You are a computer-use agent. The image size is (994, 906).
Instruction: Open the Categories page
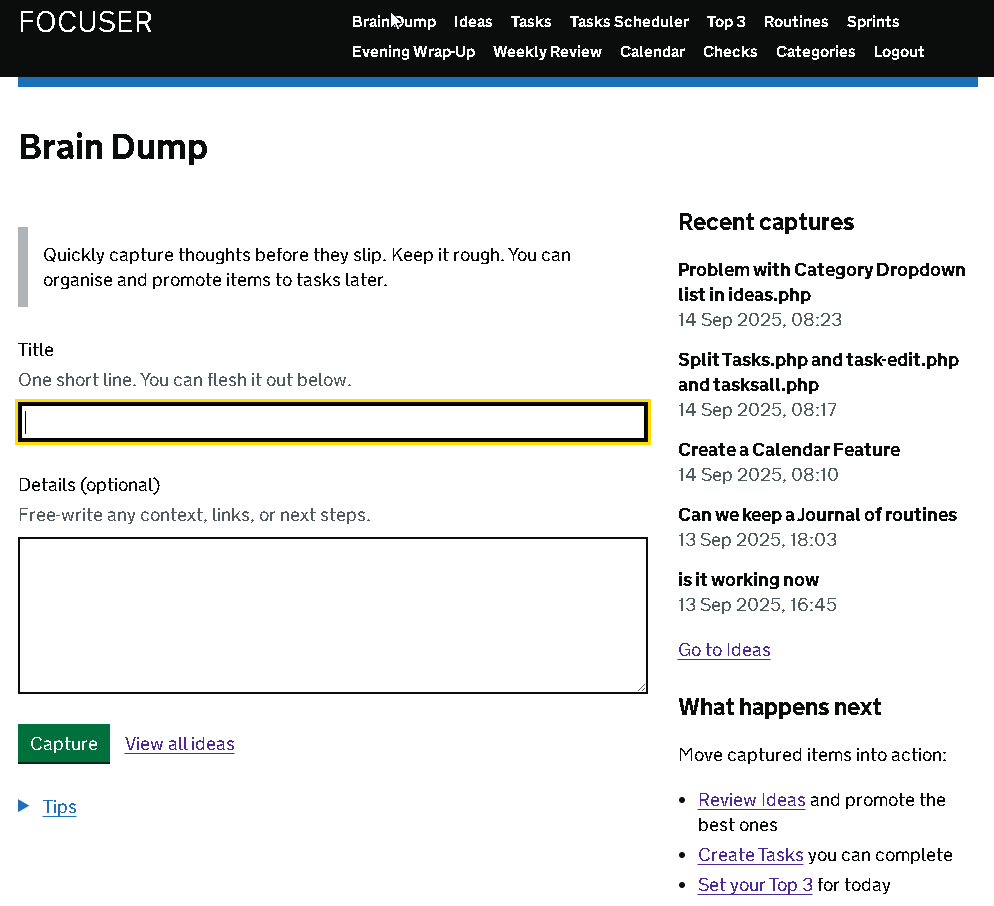pos(815,51)
